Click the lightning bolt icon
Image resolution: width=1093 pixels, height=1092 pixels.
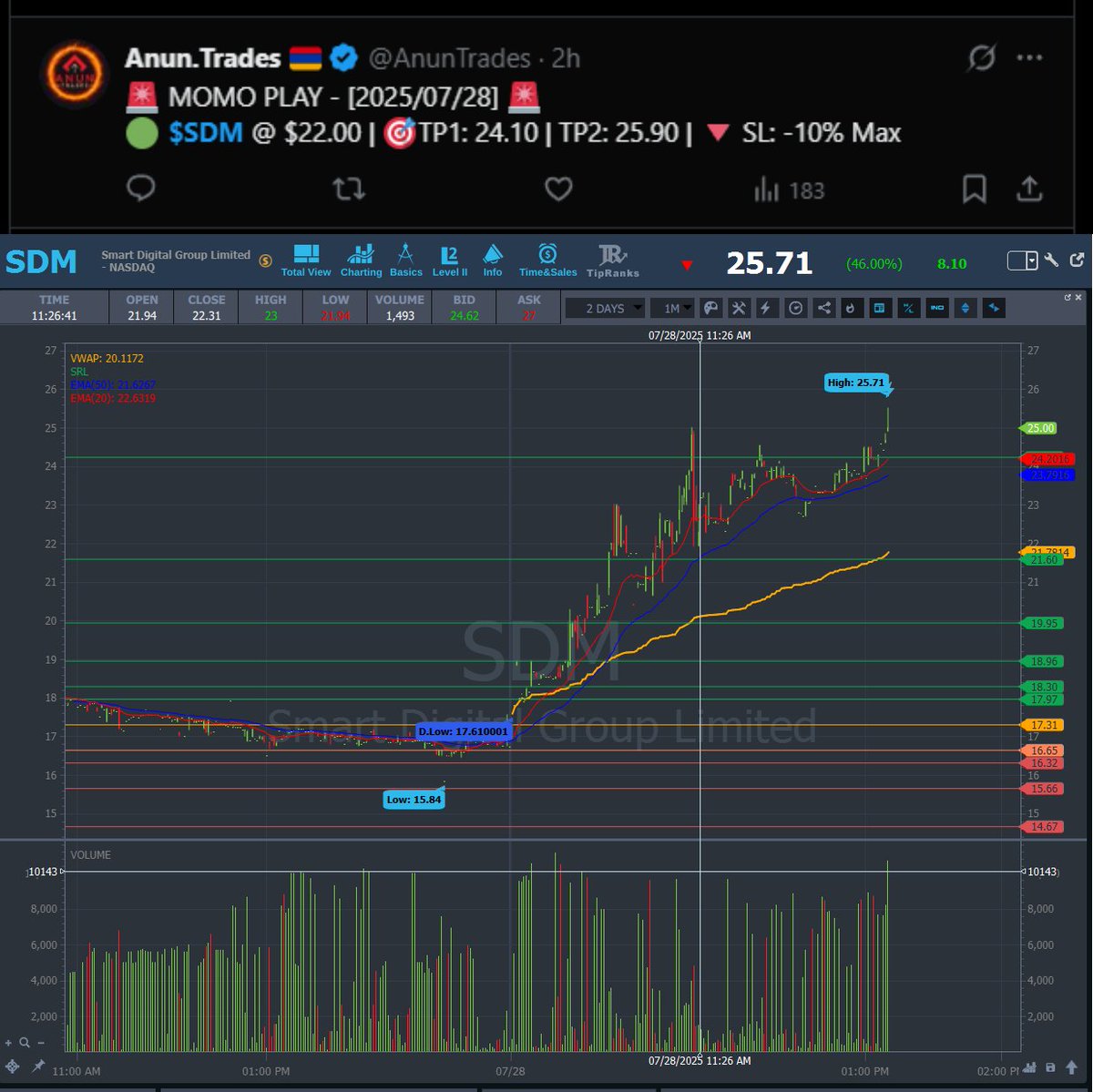(765, 309)
